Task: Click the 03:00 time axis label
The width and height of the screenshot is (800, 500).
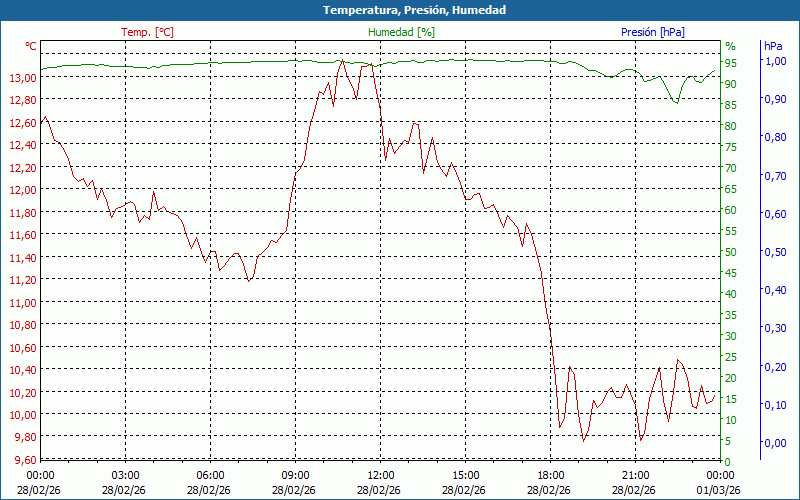Action: point(125,475)
